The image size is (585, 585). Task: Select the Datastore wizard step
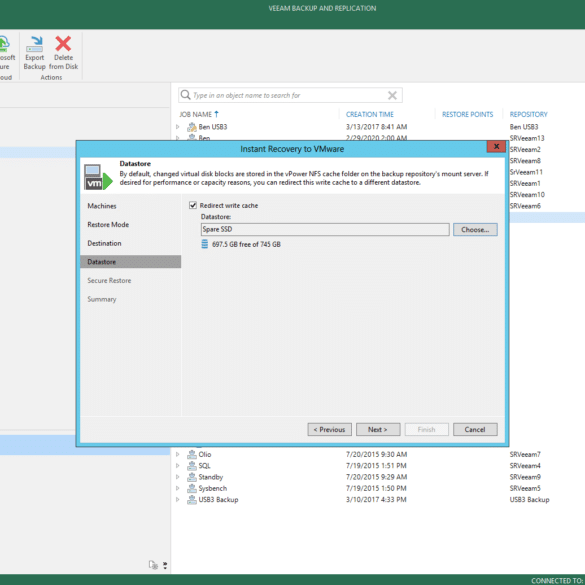point(131,262)
